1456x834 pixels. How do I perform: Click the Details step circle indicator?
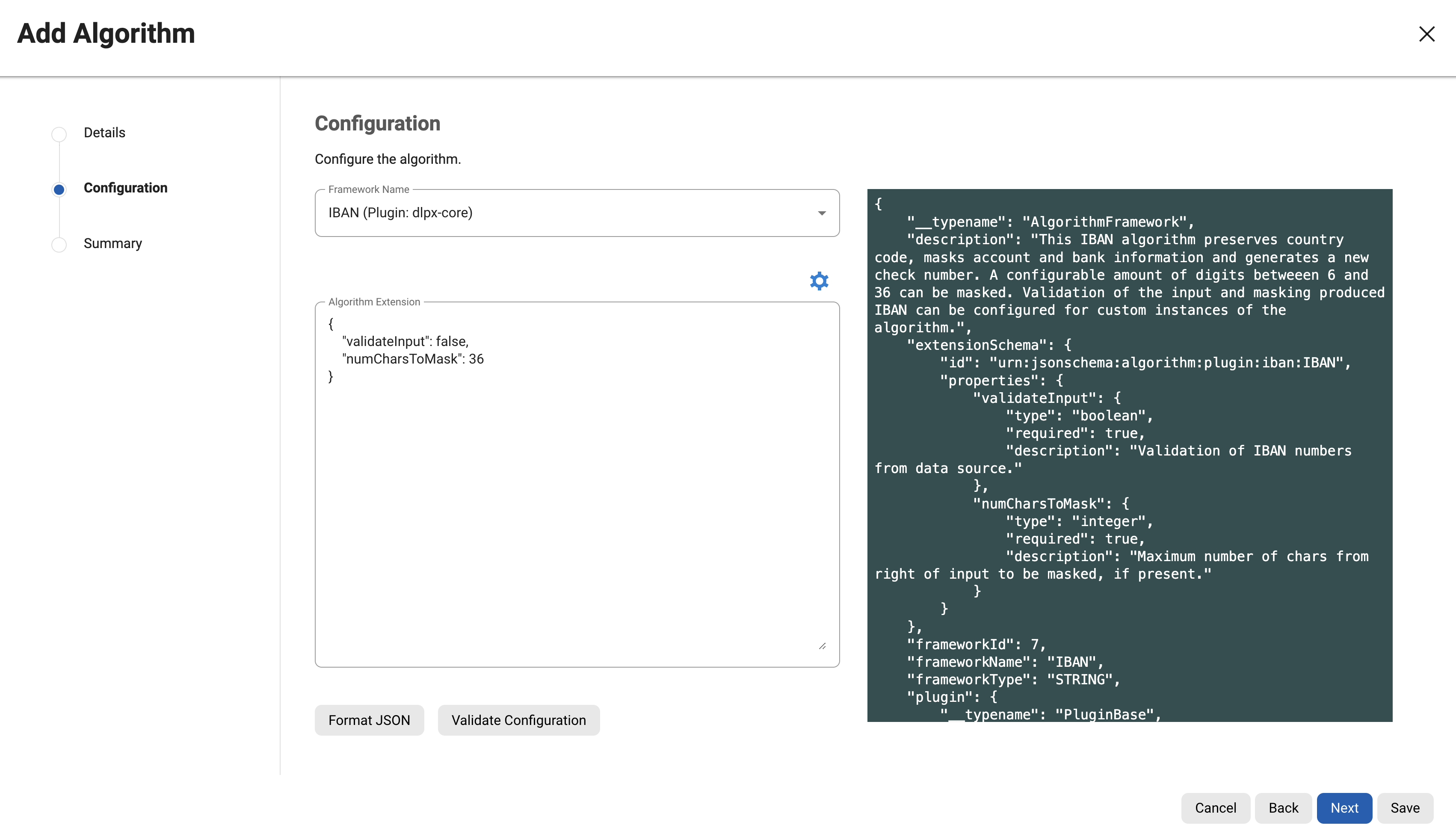tap(59, 134)
